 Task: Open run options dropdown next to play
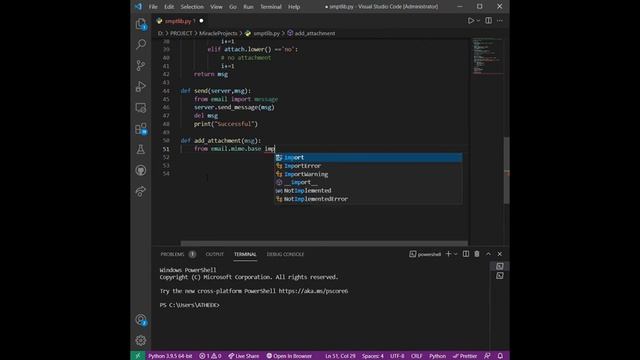pyautogui.click(x=478, y=21)
